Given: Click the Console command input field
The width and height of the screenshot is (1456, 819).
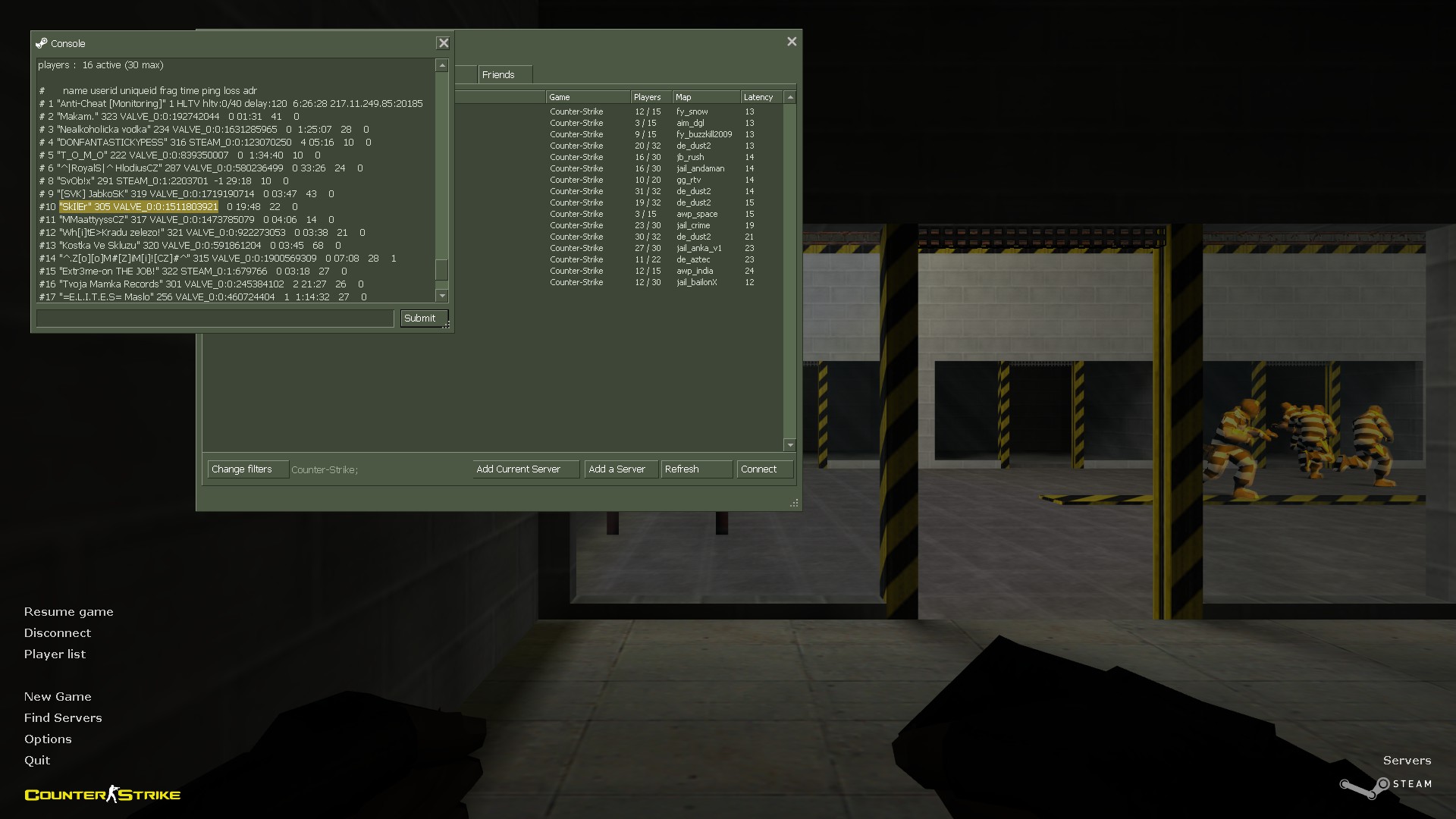Looking at the screenshot, I should pyautogui.click(x=215, y=318).
